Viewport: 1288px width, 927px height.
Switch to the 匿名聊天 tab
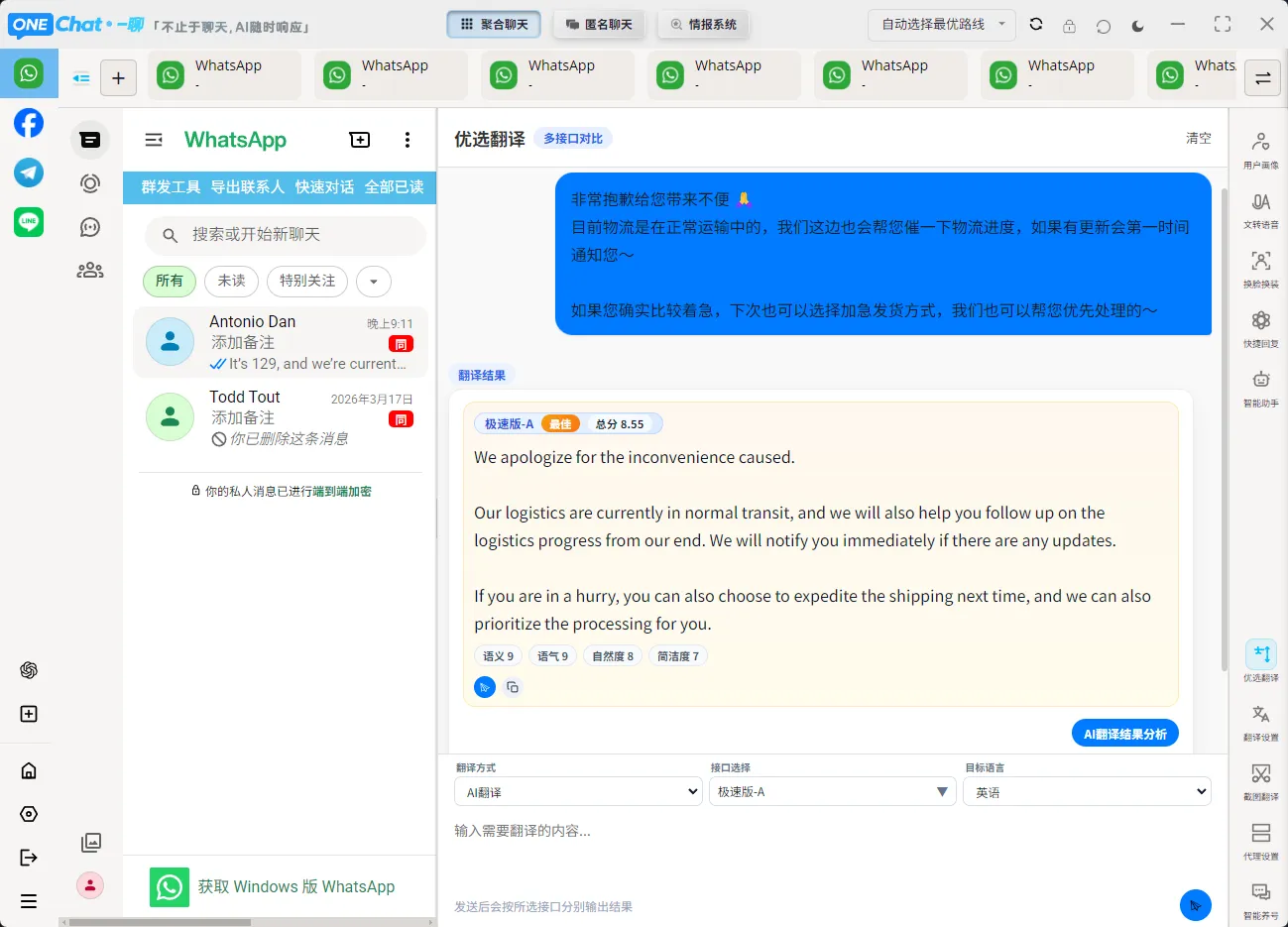tap(599, 24)
